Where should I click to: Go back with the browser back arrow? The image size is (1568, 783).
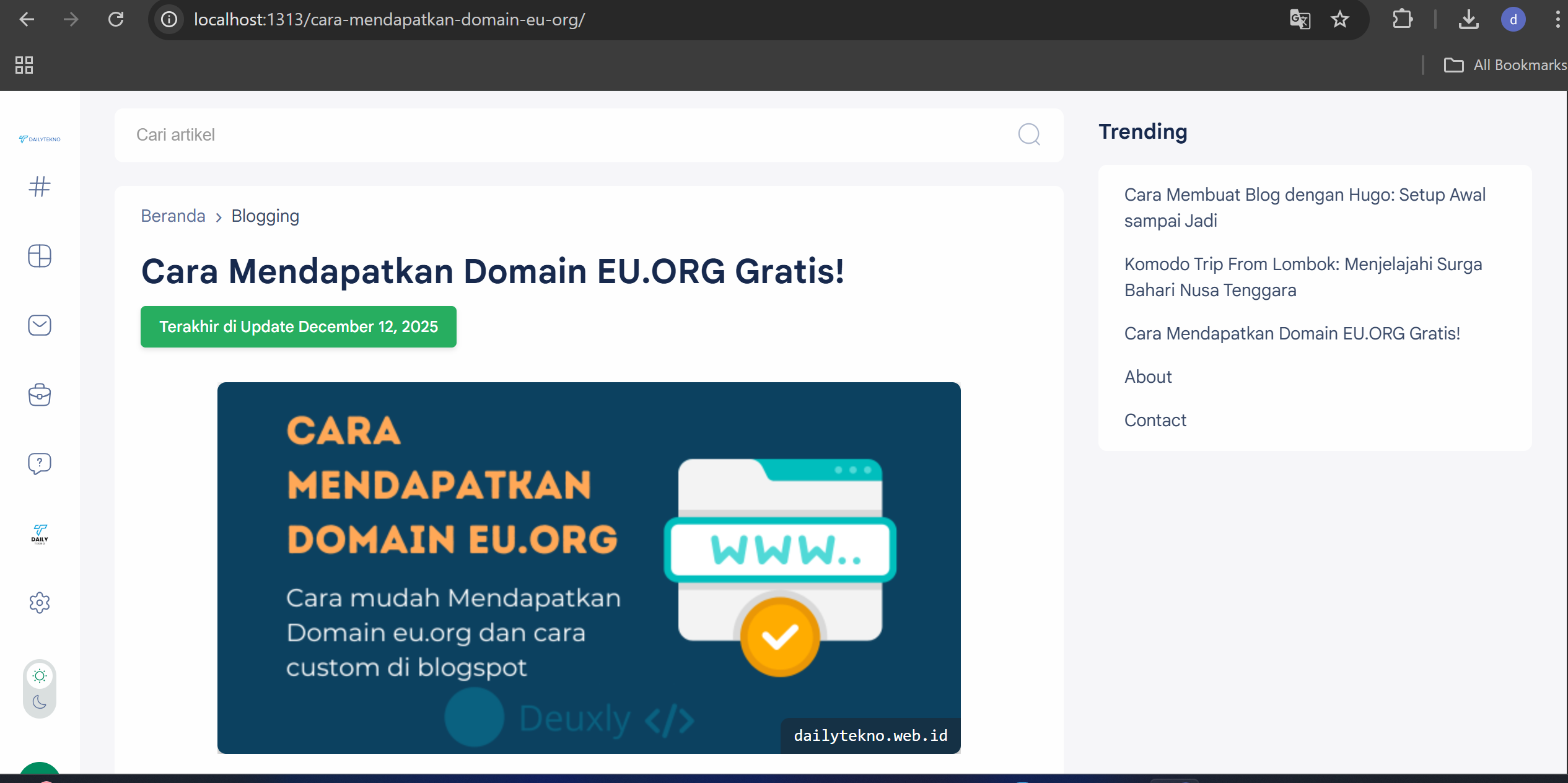pos(27,20)
